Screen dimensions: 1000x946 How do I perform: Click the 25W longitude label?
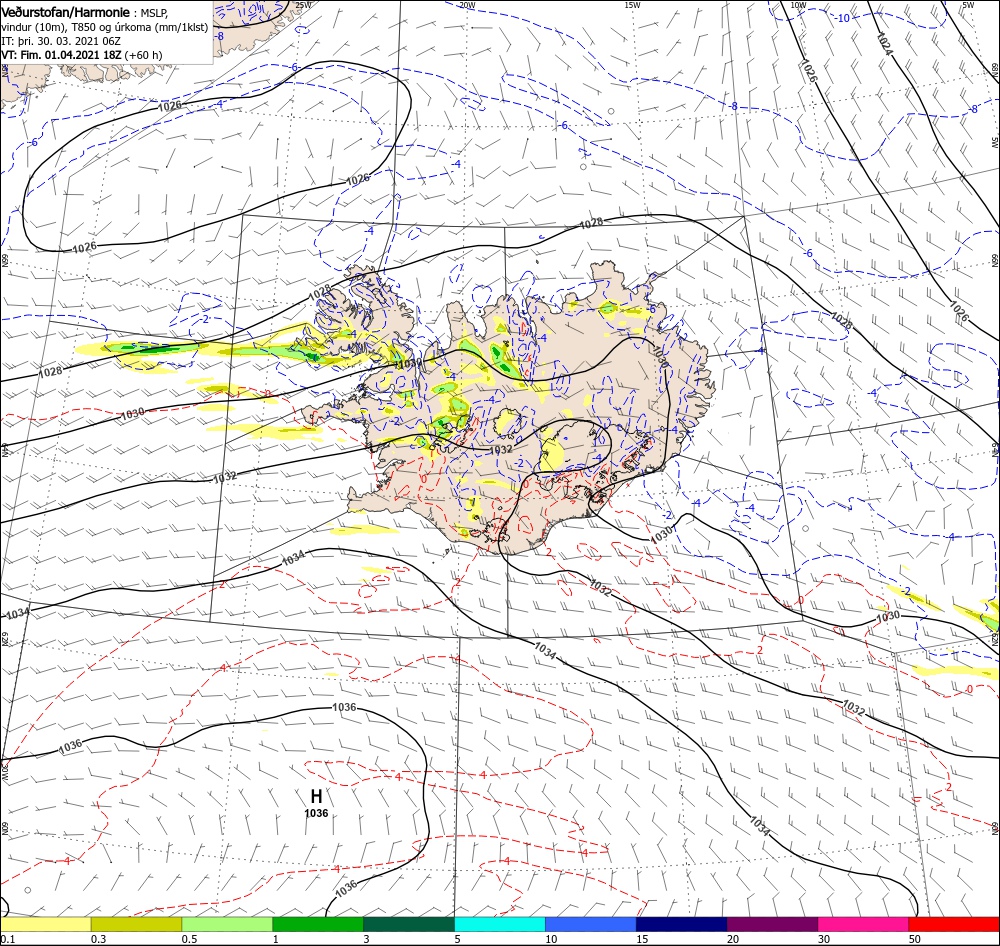[304, 5]
